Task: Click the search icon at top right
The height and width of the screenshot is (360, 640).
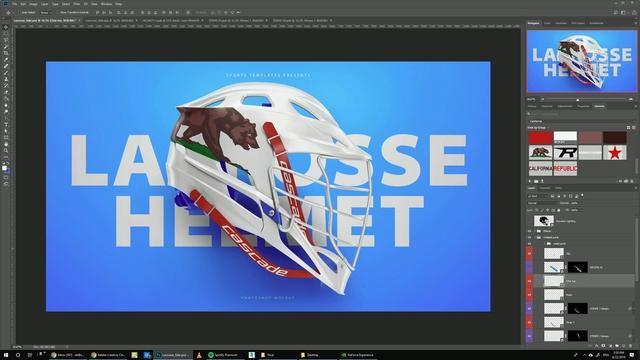Action: pyautogui.click(x=616, y=13)
